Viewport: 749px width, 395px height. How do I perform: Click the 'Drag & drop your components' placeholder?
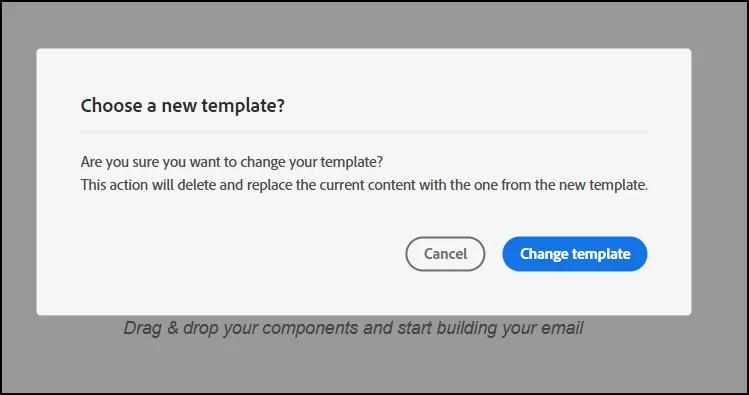click(x=353, y=328)
